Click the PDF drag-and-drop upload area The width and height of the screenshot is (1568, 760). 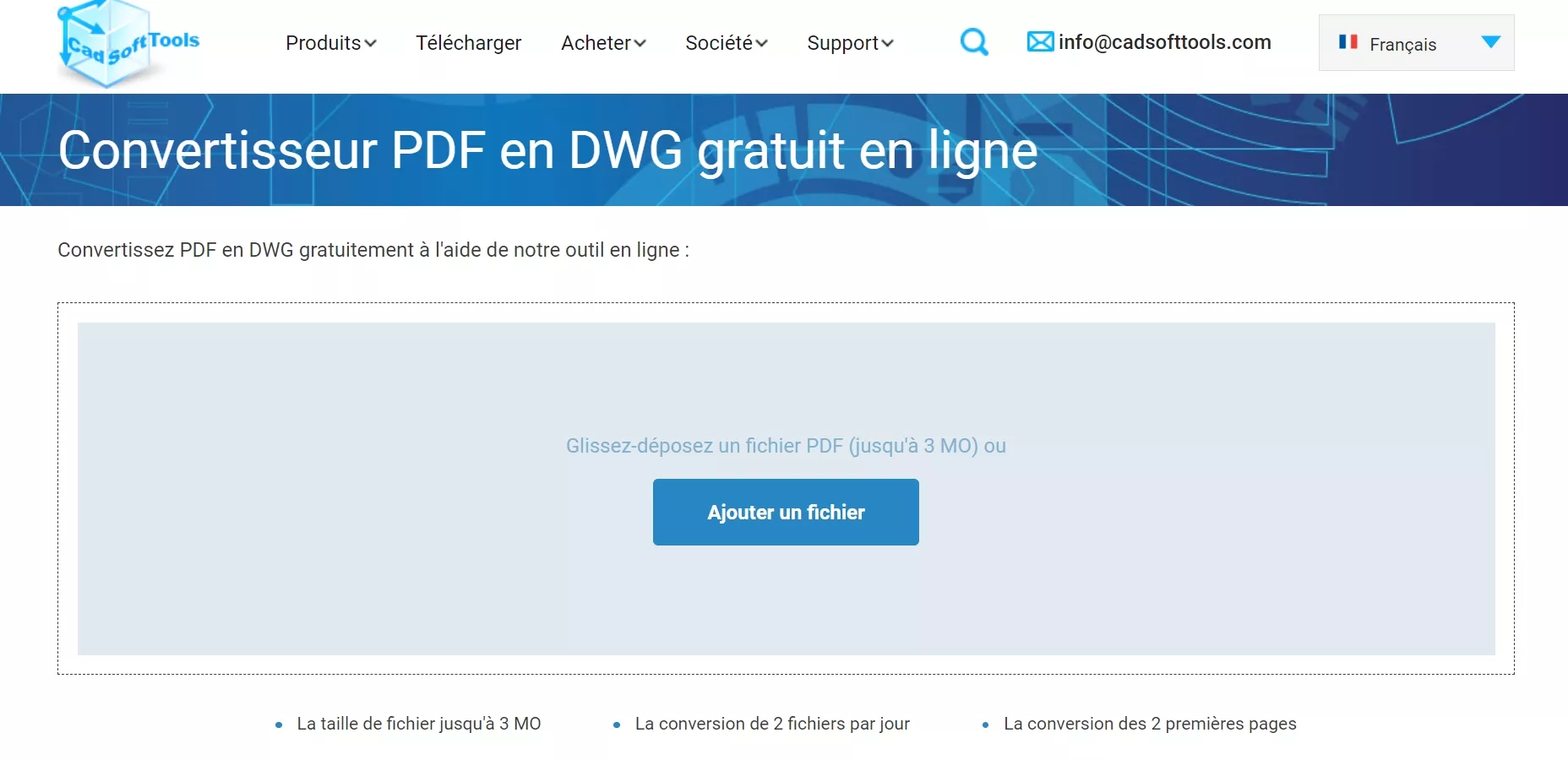[x=785, y=397]
